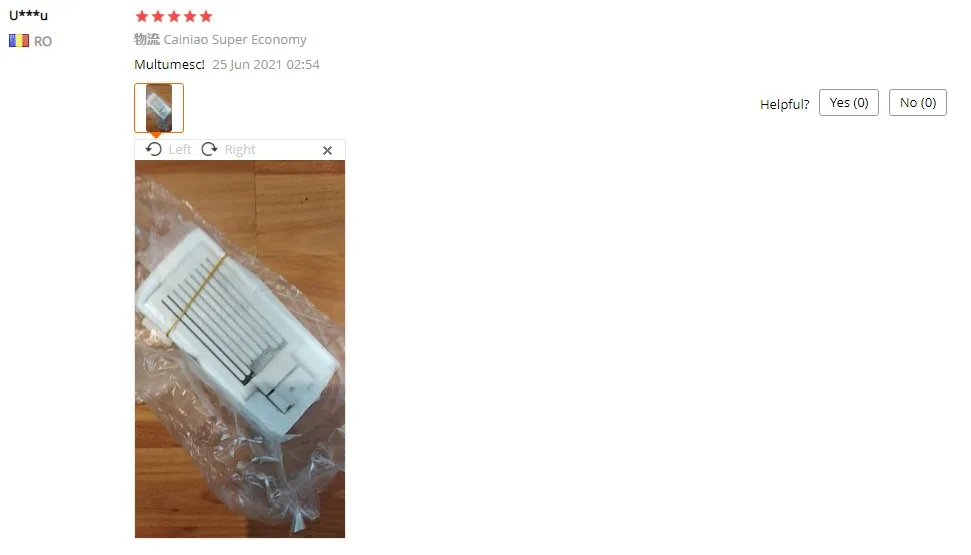Click the enlarged review photo
Screen dimensions: 971x555
click(240, 349)
